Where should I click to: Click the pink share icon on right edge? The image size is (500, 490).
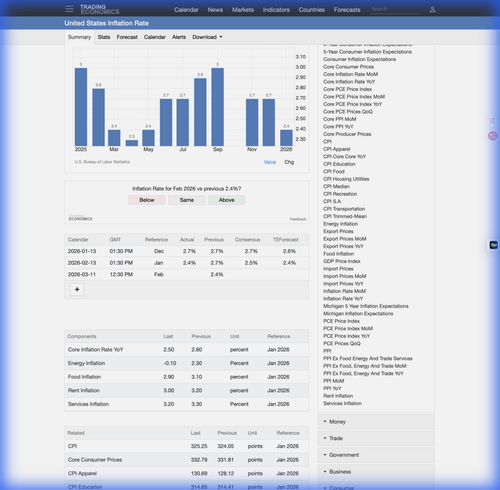[492, 121]
